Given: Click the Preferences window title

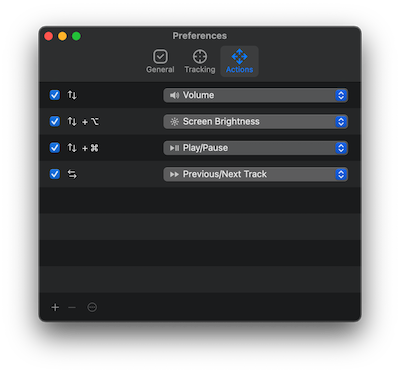Looking at the screenshot, I should pos(200,36).
